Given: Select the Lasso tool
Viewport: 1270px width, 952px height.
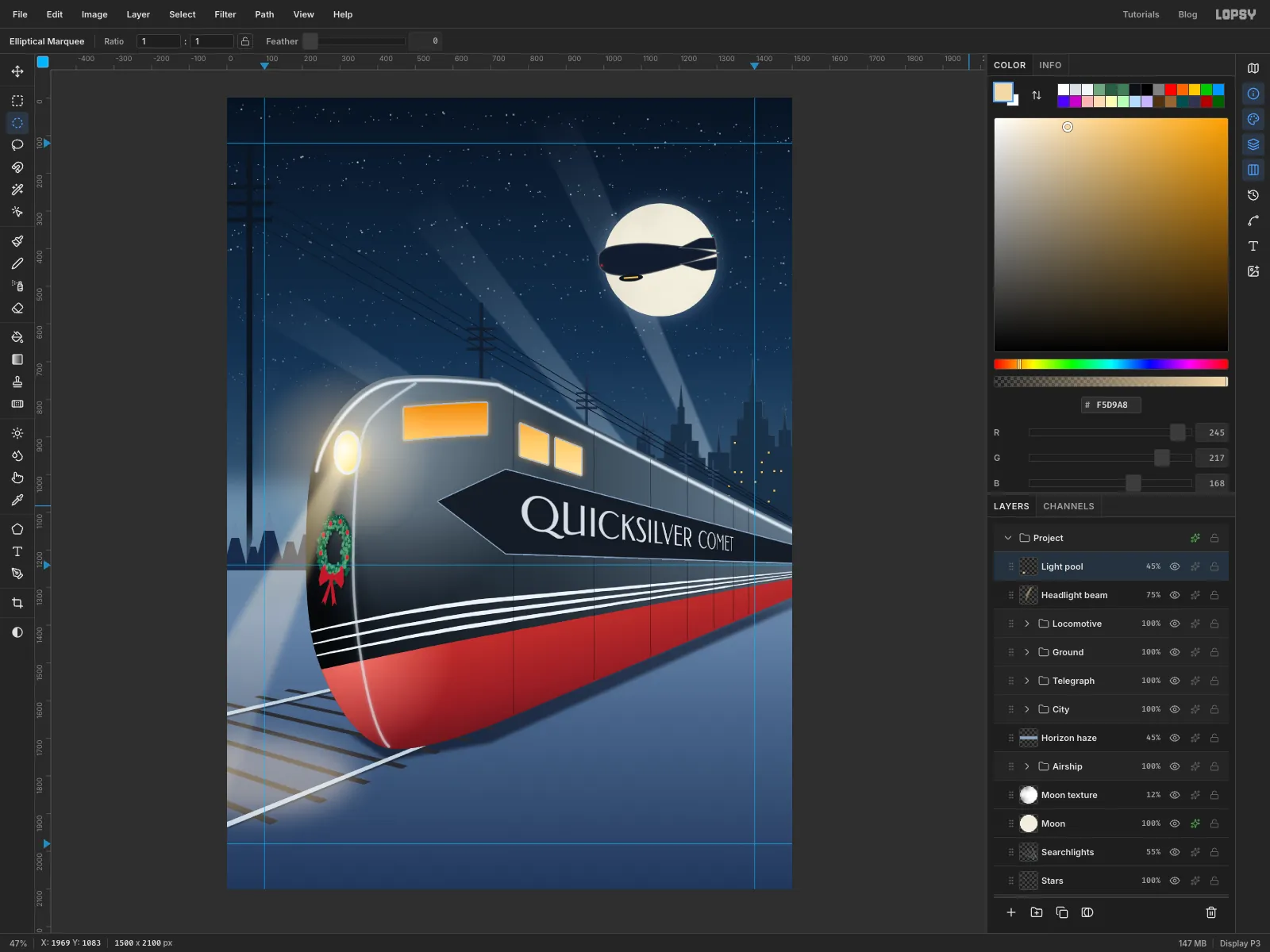Looking at the screenshot, I should (17, 145).
